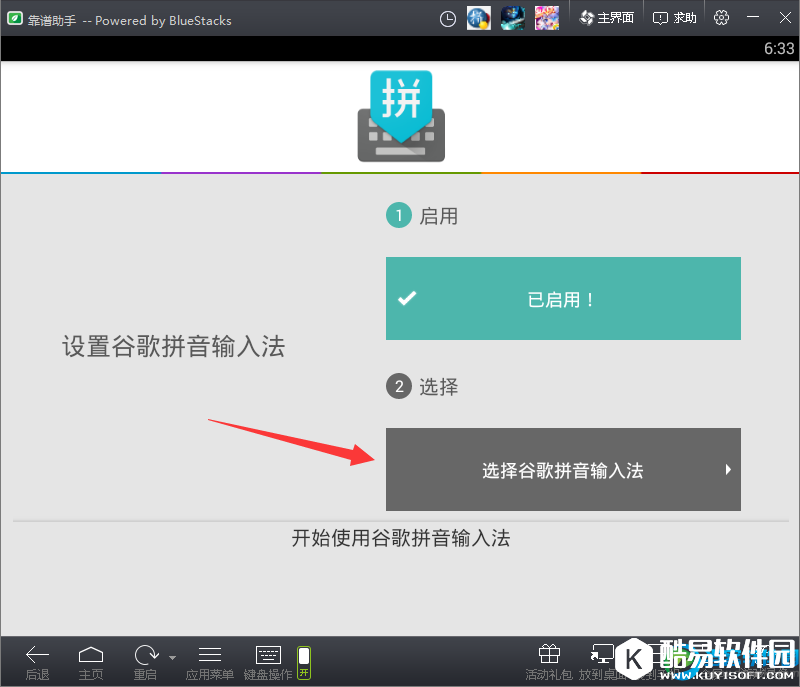
Task: Toggle the green phone switch in bottom bar
Action: pyautogui.click(x=303, y=660)
